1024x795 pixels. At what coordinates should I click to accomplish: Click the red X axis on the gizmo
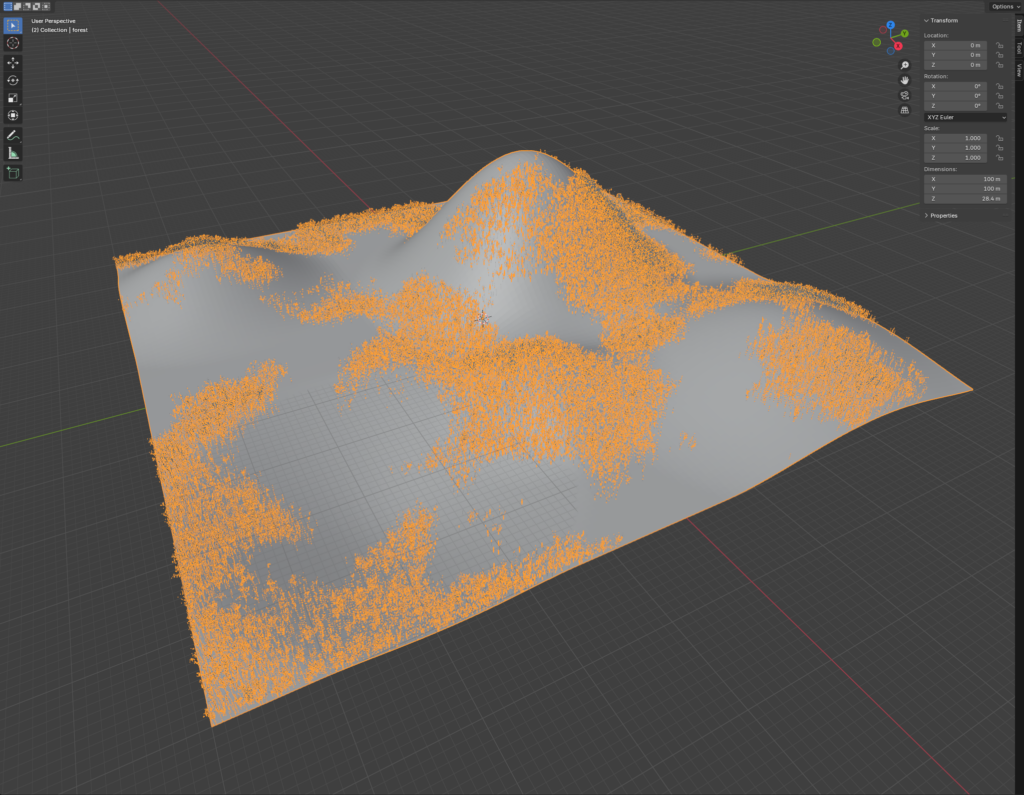coord(898,46)
